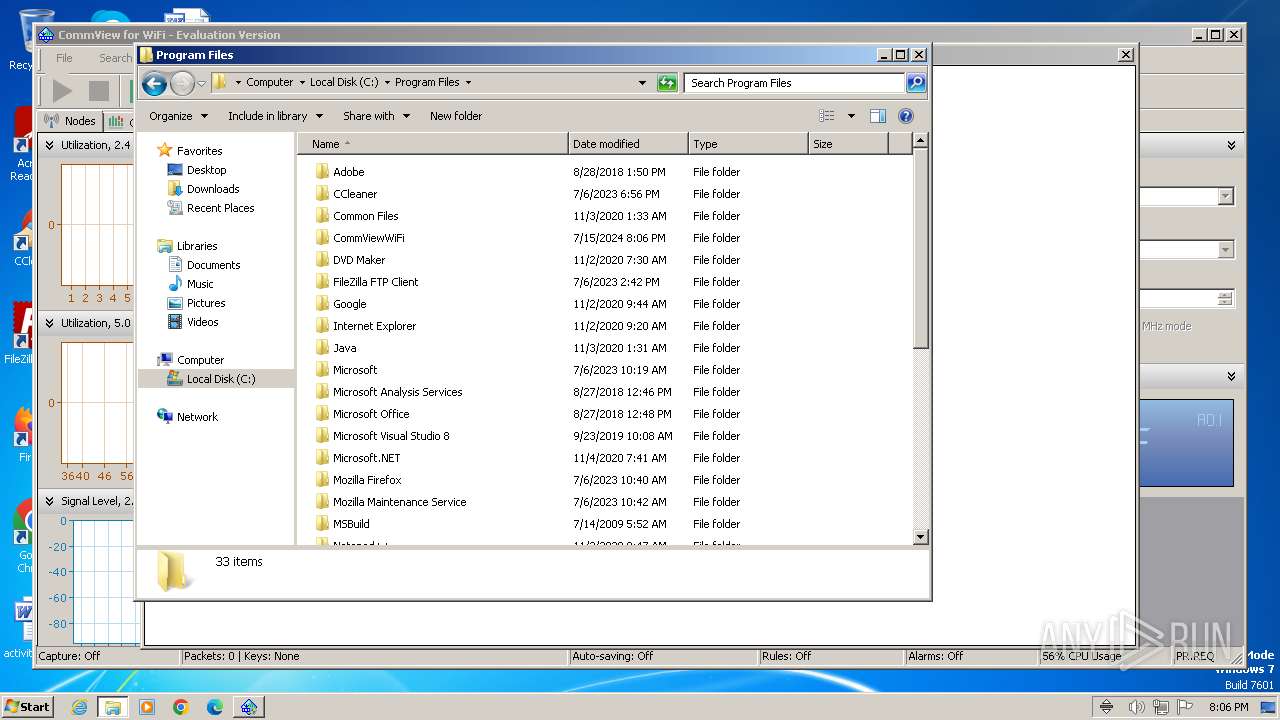The width and height of the screenshot is (1280, 720).
Task: Click the Forward navigation arrow in Explorer
Action: click(182, 83)
